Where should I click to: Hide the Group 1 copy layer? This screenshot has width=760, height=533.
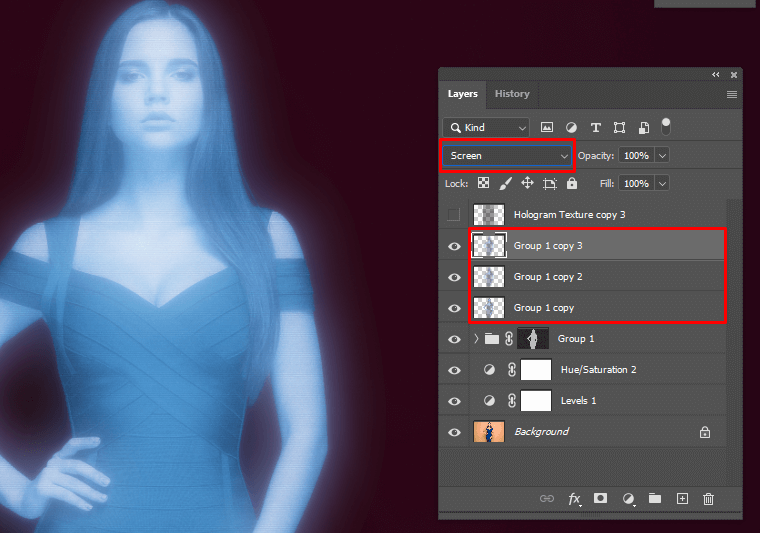(454, 308)
